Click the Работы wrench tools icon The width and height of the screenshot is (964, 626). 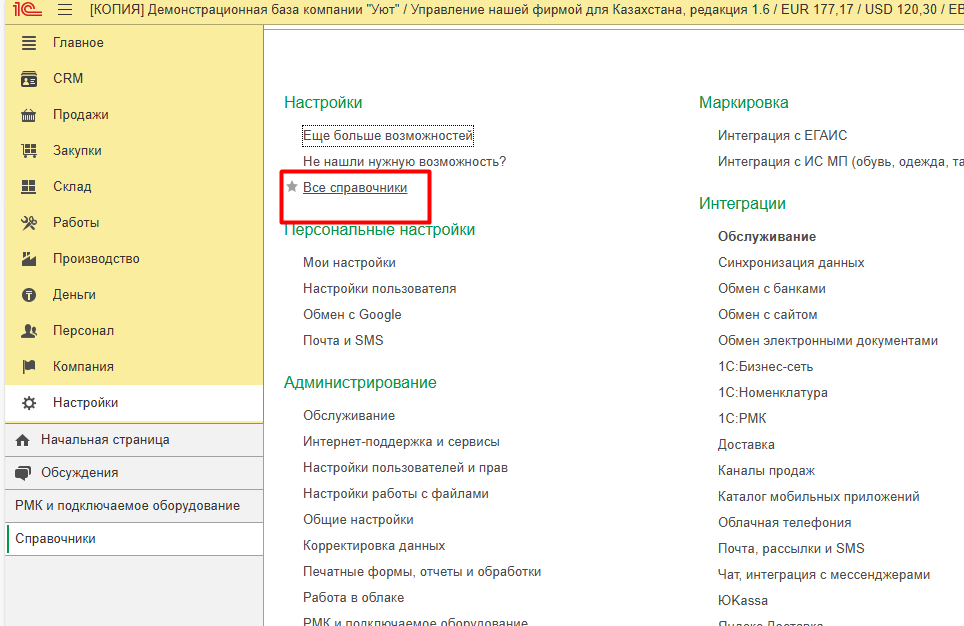30,223
